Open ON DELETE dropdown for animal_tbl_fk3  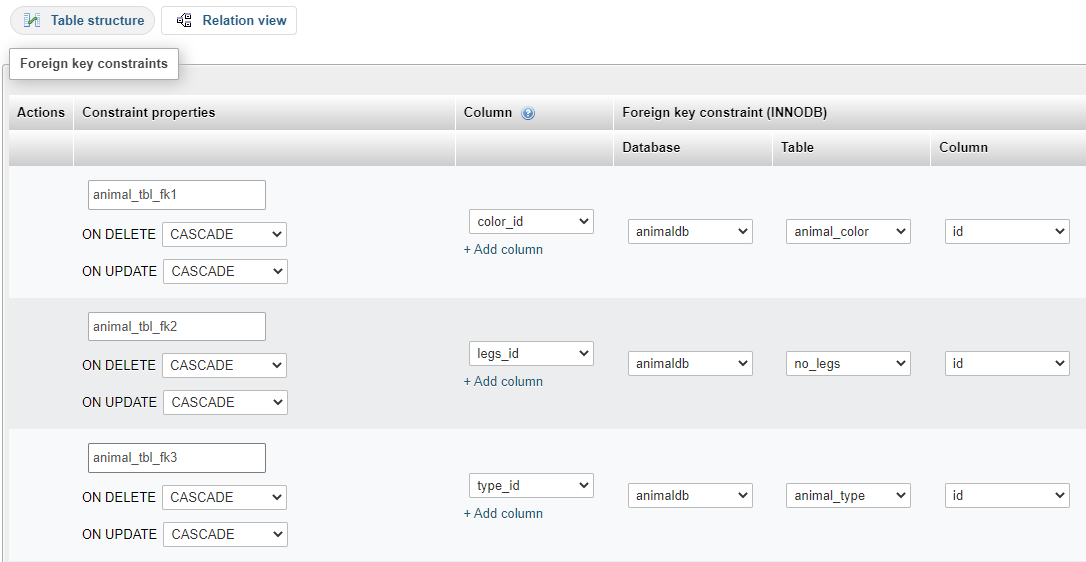224,497
